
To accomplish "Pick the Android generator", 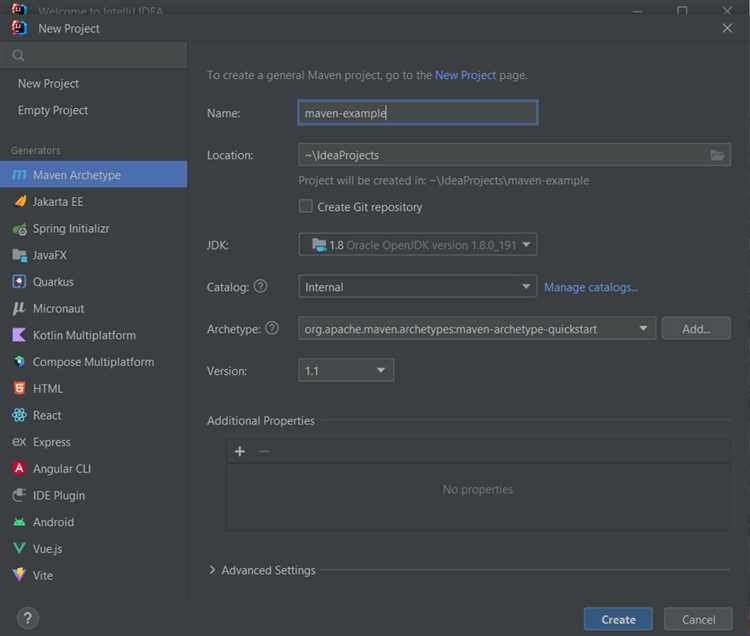I will coord(94,522).
